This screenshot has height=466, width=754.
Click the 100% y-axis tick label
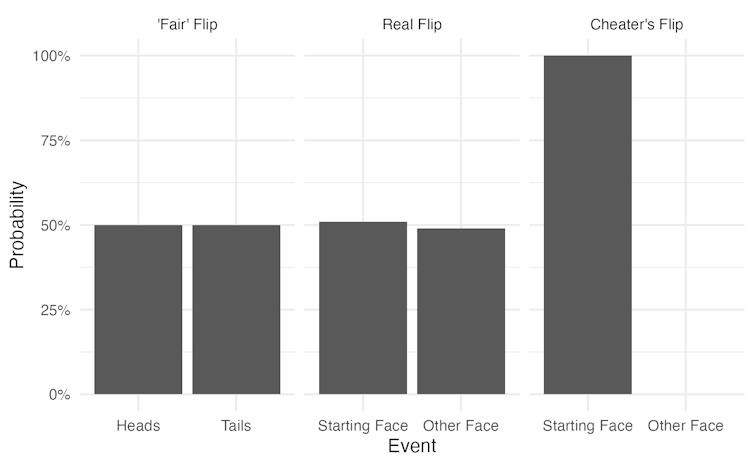click(x=50, y=56)
